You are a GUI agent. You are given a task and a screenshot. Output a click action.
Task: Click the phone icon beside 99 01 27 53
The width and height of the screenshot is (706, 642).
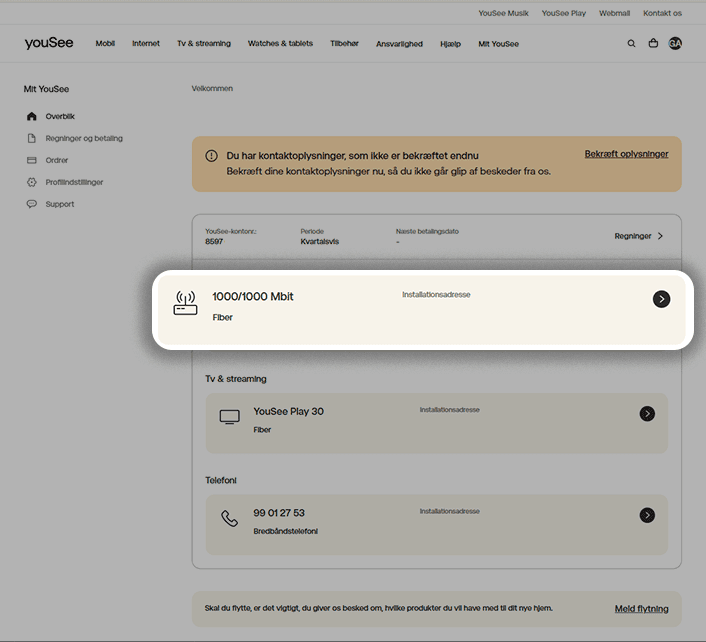click(230, 518)
